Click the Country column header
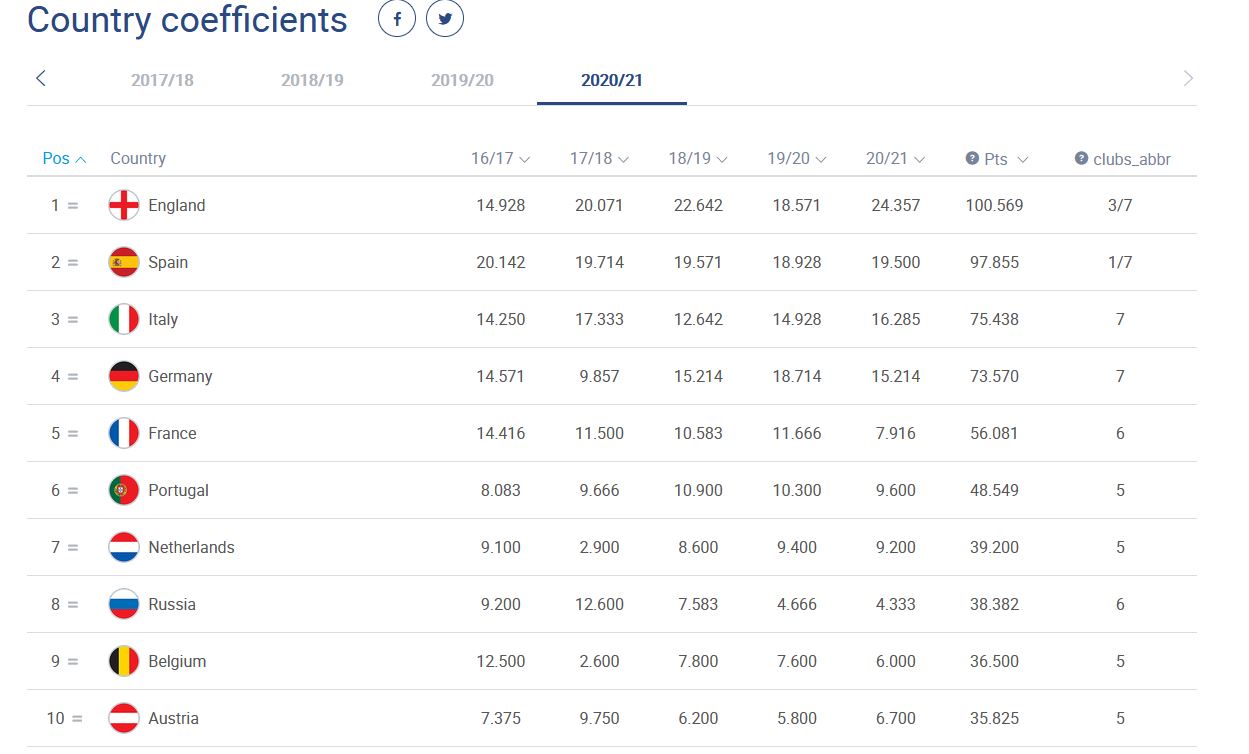Image resolution: width=1249 pixels, height=754 pixels. click(x=138, y=158)
